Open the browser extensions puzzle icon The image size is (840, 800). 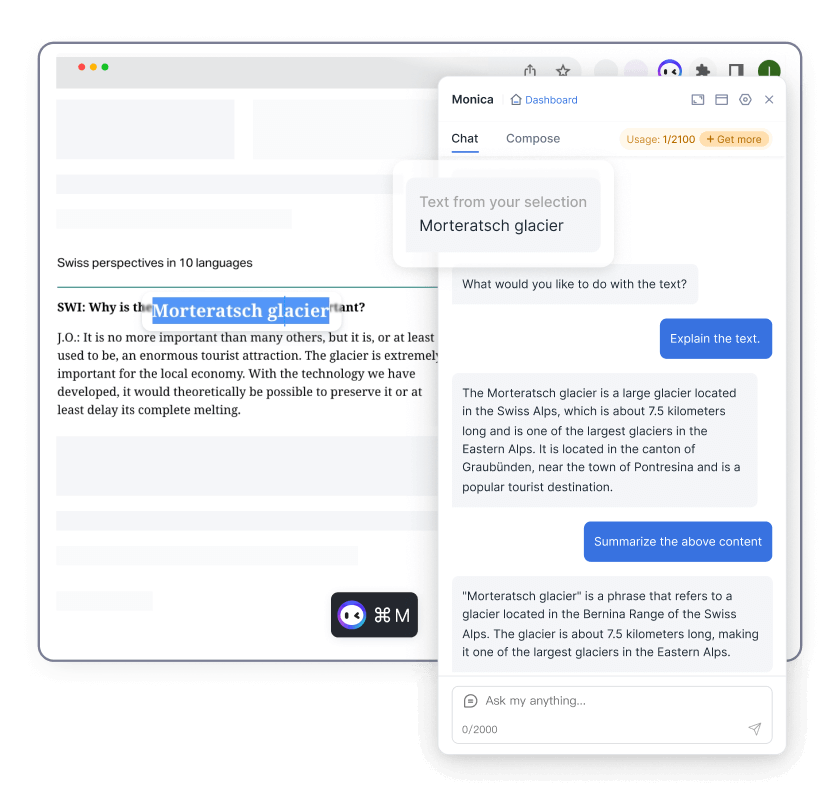pyautogui.click(x=702, y=70)
